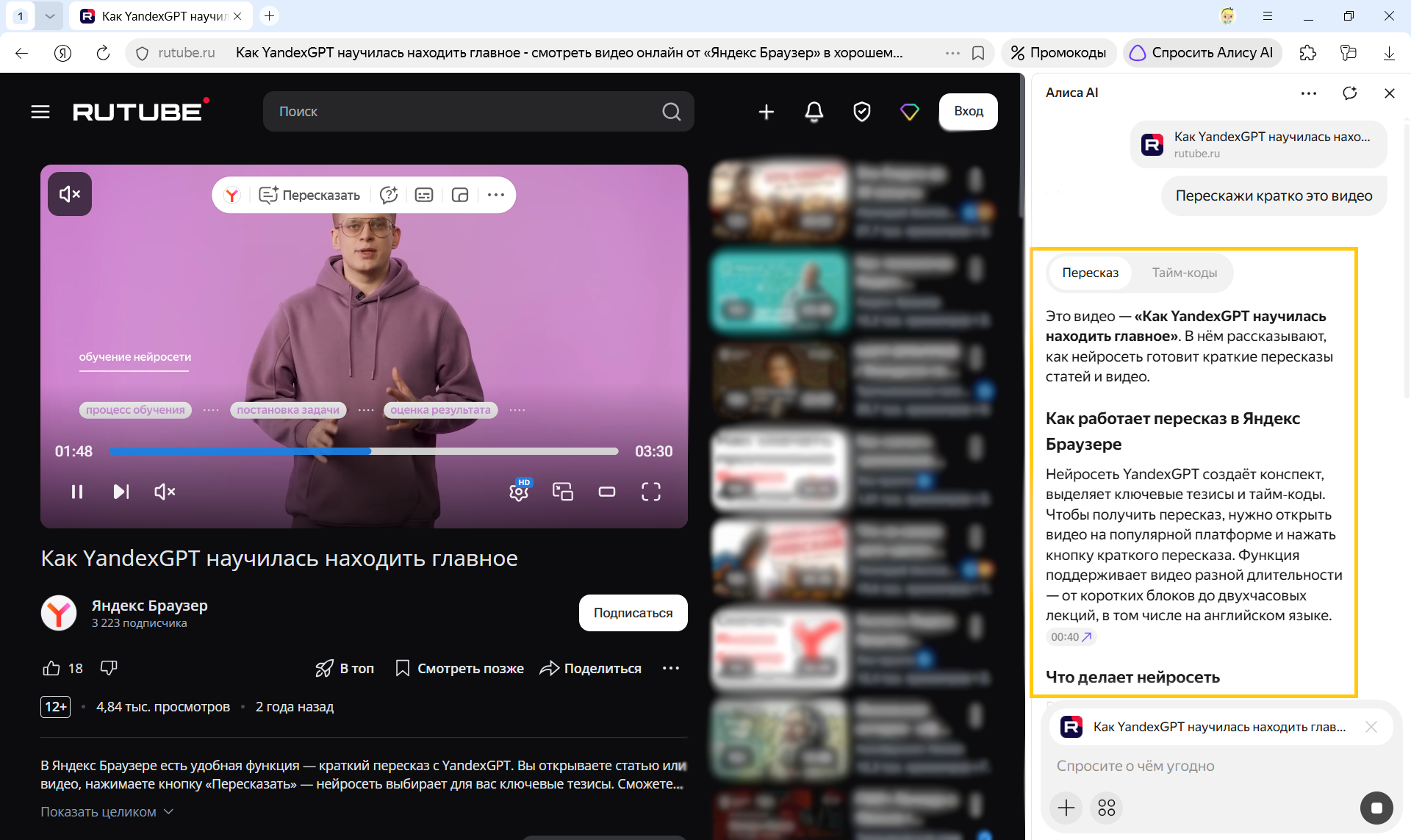1411x840 pixels.
Task: Enable mini-player mode icon
Action: coord(563,492)
